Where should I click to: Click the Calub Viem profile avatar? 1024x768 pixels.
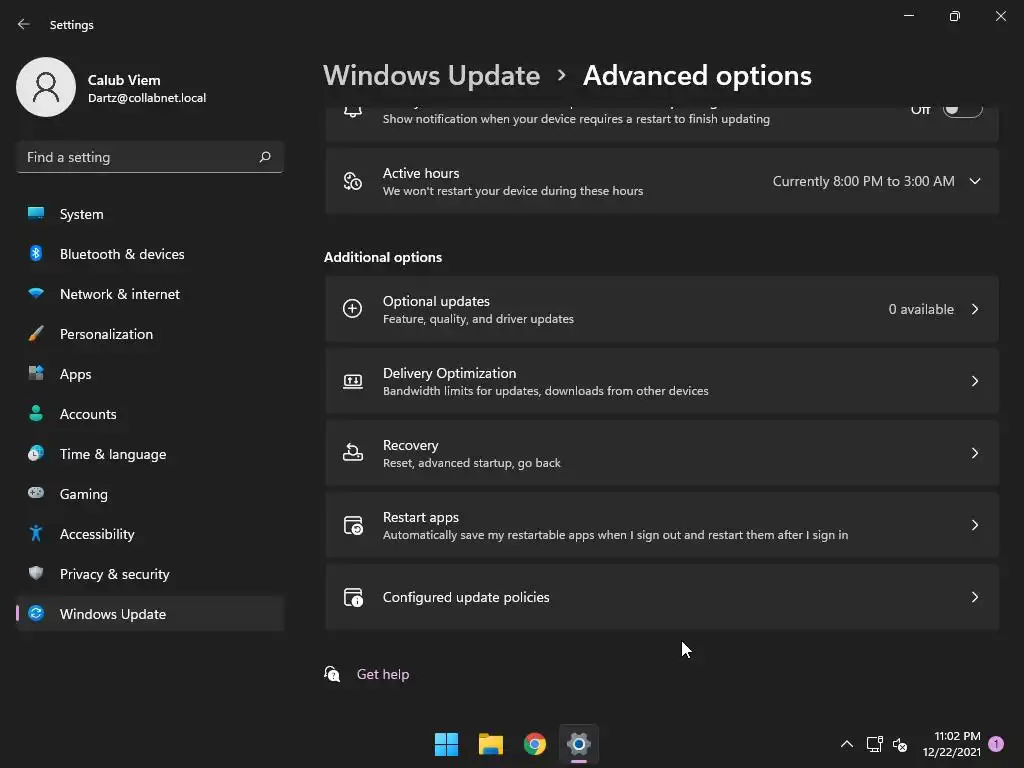click(x=46, y=87)
